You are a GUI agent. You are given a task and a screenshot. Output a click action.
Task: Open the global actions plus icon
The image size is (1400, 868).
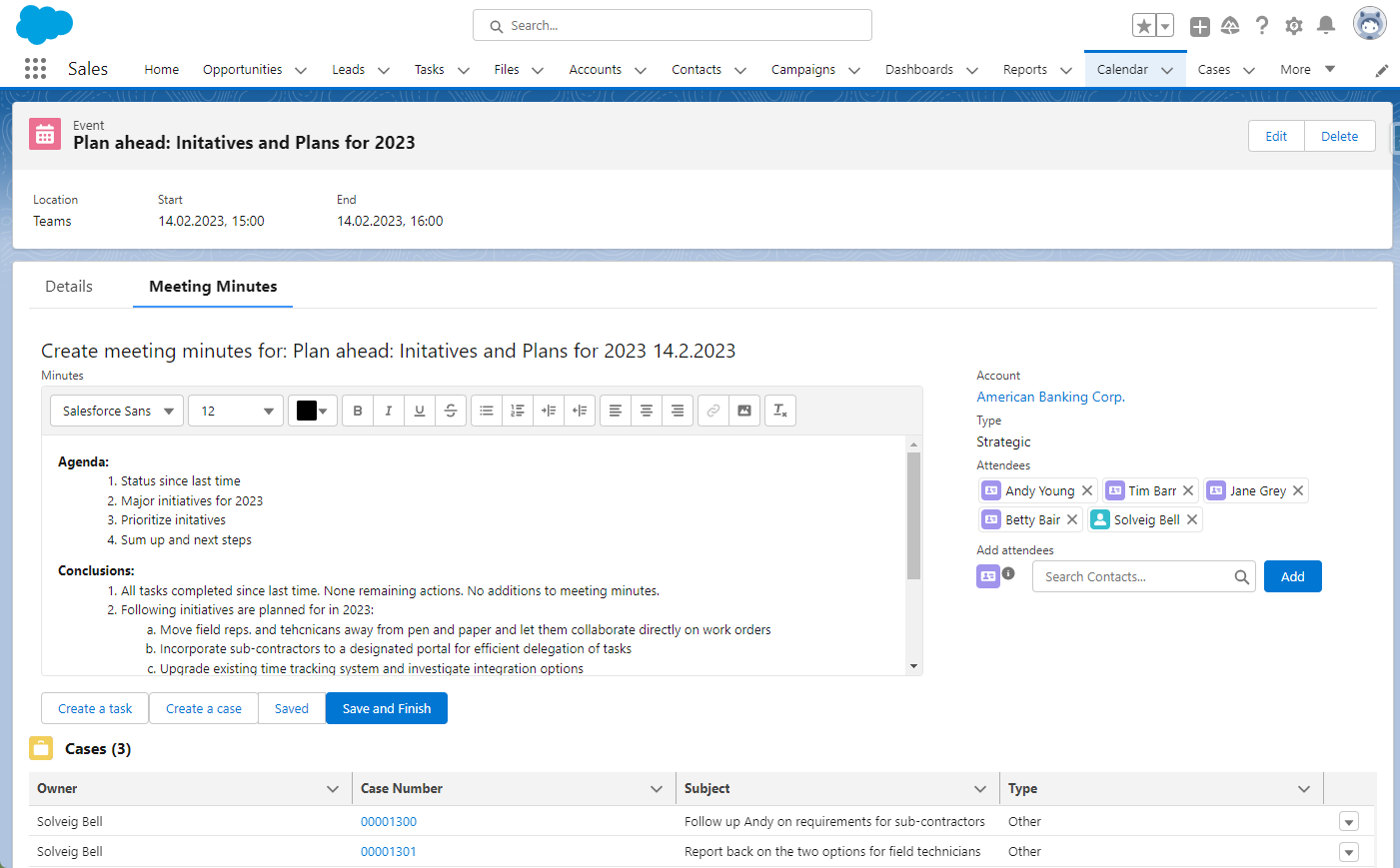point(1200,27)
